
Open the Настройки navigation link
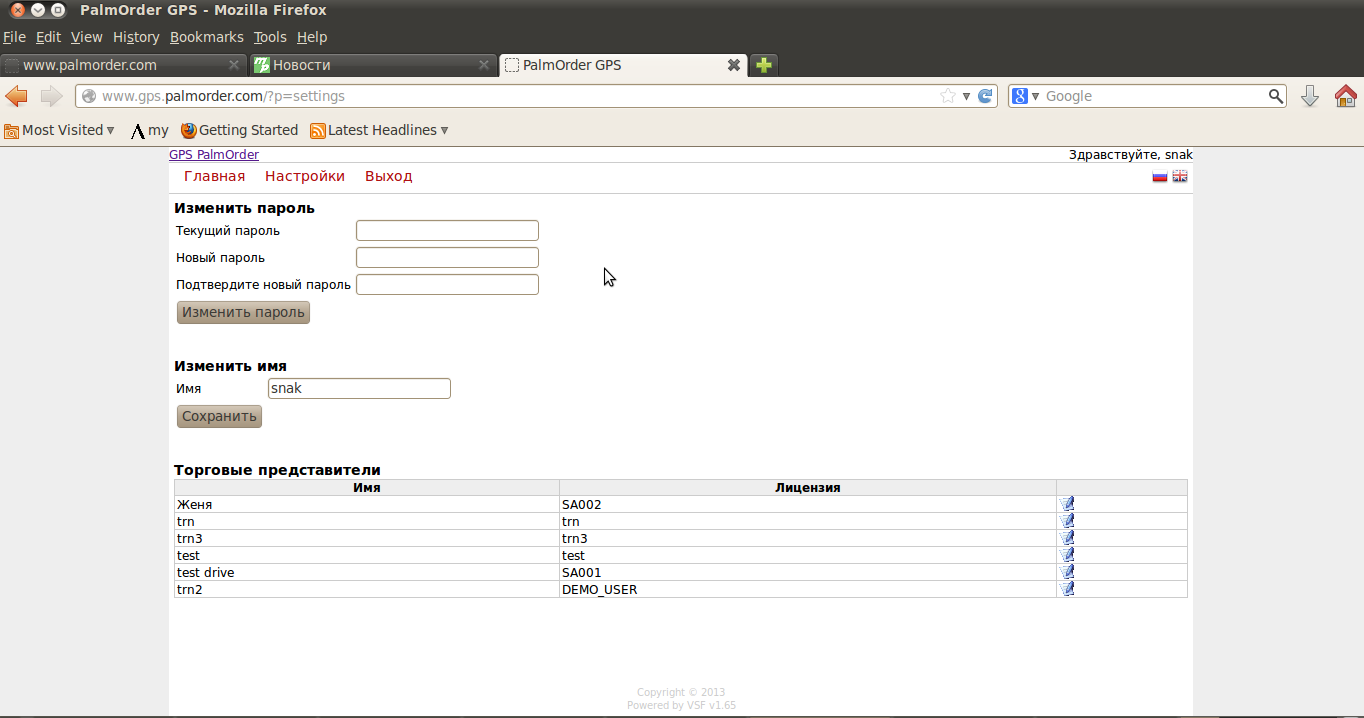tap(305, 177)
